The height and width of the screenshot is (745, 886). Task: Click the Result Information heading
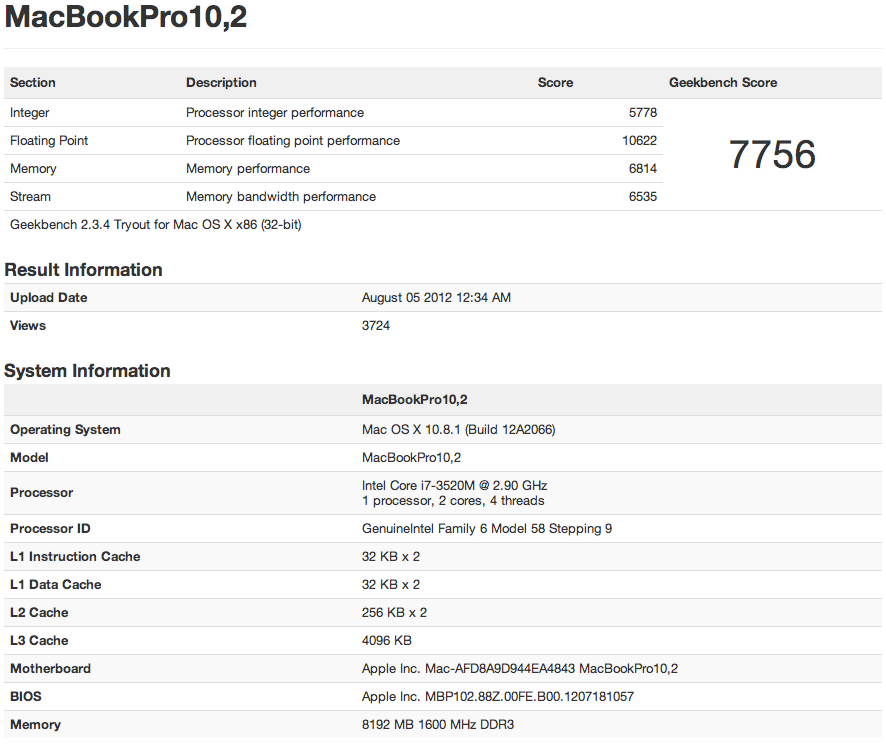(x=84, y=270)
